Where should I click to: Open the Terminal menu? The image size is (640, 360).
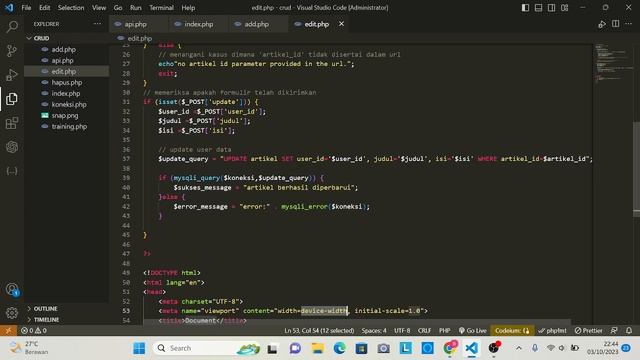pos(161,8)
